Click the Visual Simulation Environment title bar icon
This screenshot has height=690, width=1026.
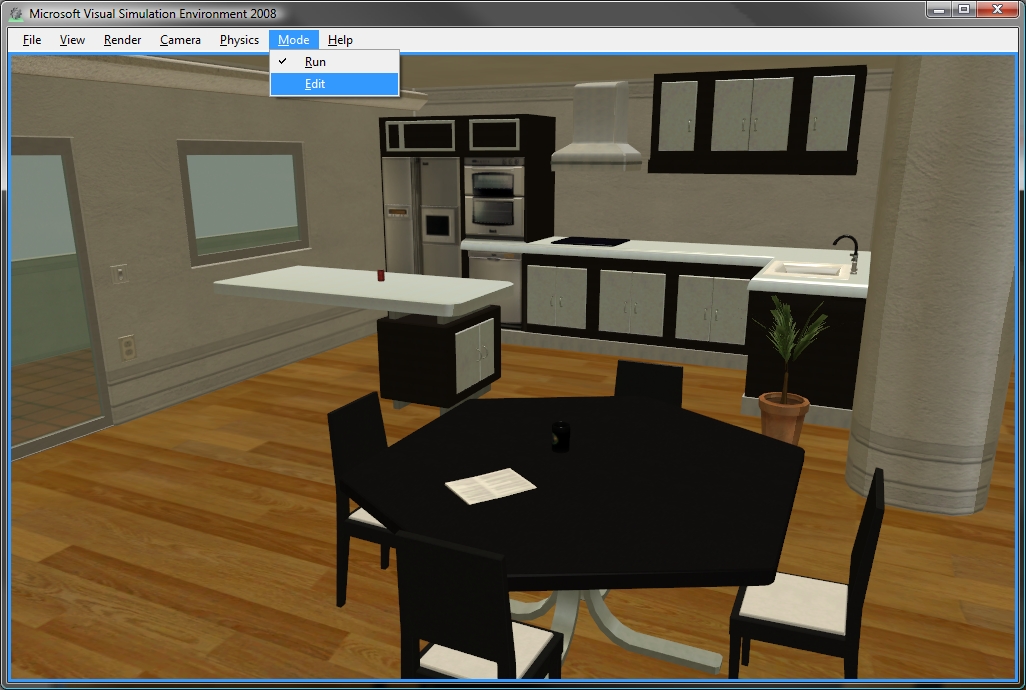(x=13, y=10)
